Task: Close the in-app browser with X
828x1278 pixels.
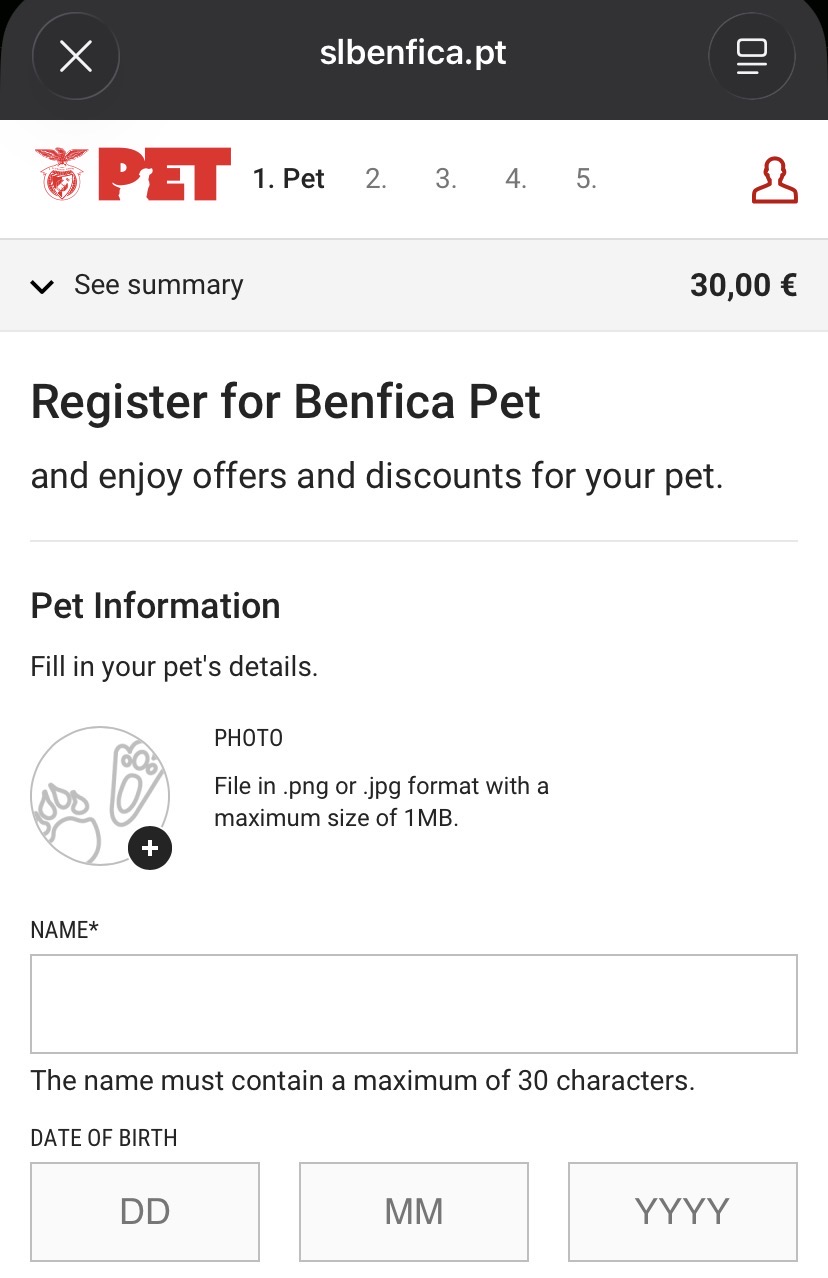Action: tap(76, 57)
